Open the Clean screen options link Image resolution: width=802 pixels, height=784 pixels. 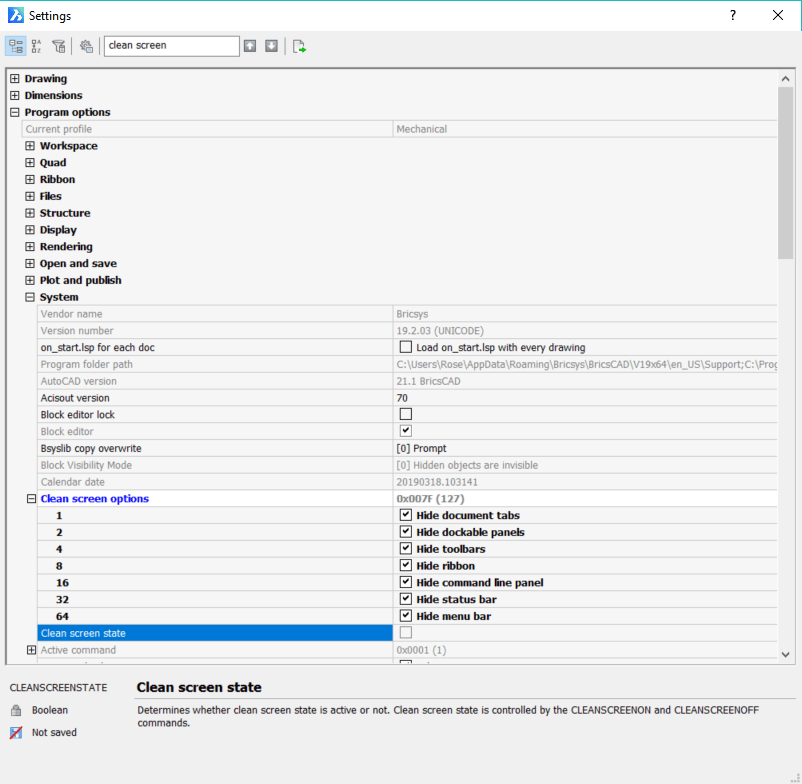click(94, 498)
